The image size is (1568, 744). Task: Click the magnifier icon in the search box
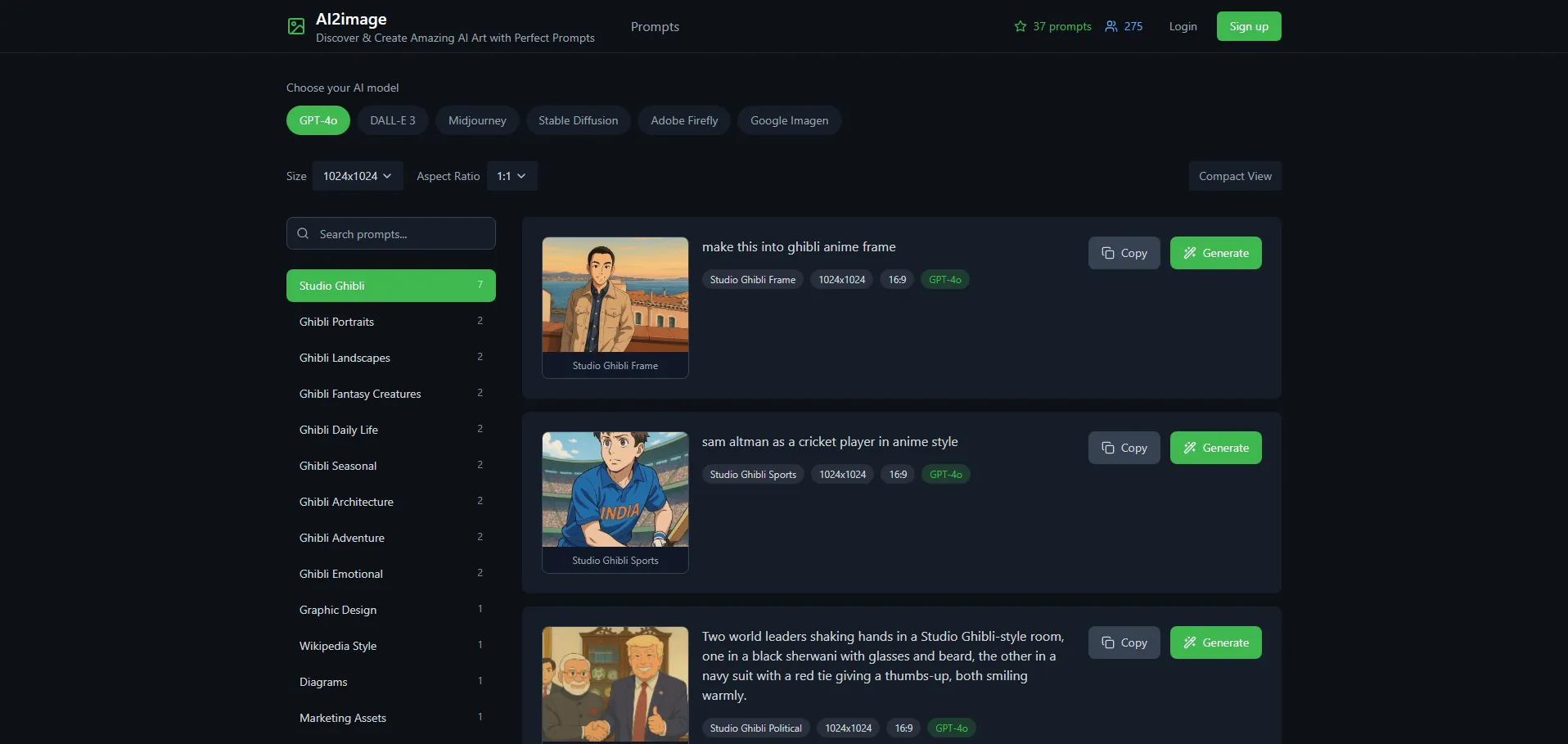303,233
